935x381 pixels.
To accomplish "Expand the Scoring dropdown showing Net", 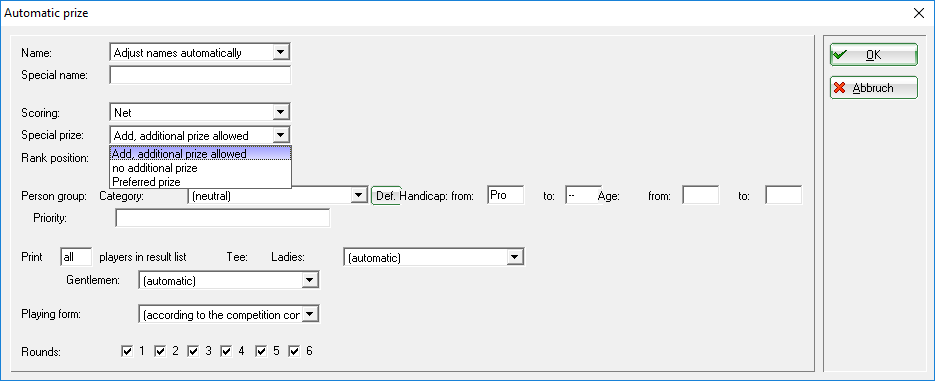I will click(200, 112).
